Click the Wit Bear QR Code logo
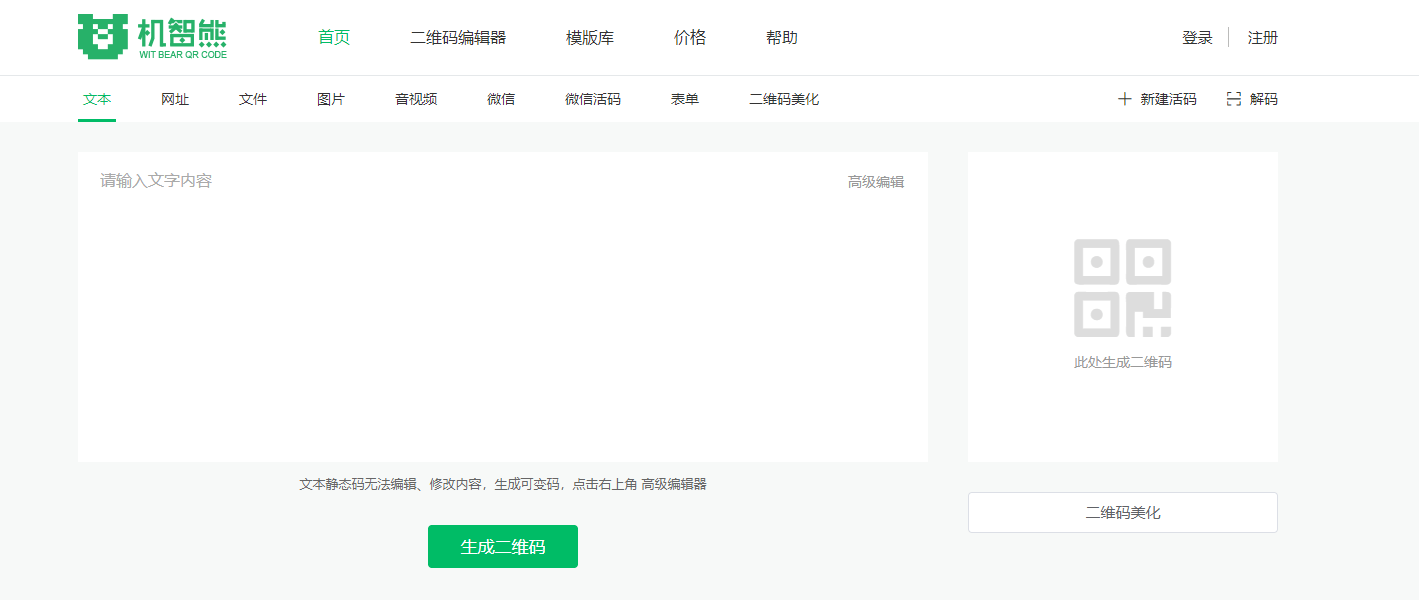This screenshot has width=1419, height=600. 150,35
